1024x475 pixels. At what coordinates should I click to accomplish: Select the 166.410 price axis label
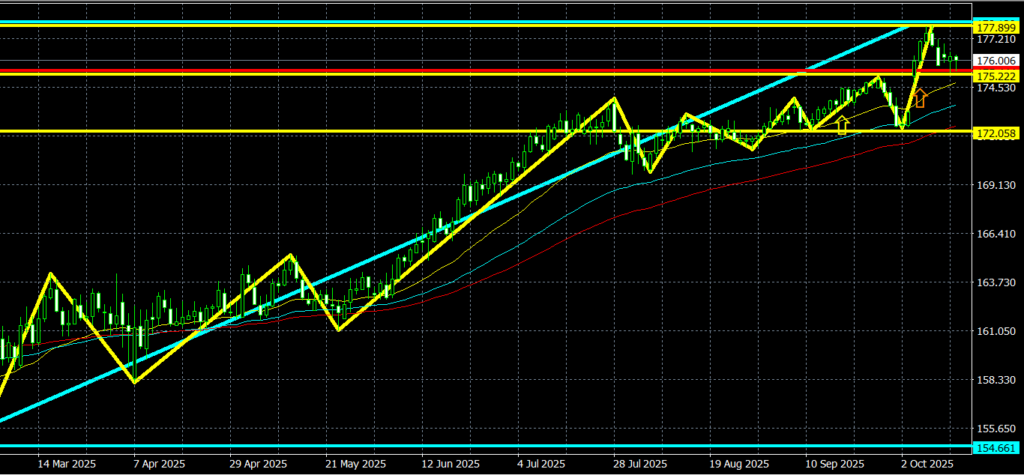click(x=995, y=235)
